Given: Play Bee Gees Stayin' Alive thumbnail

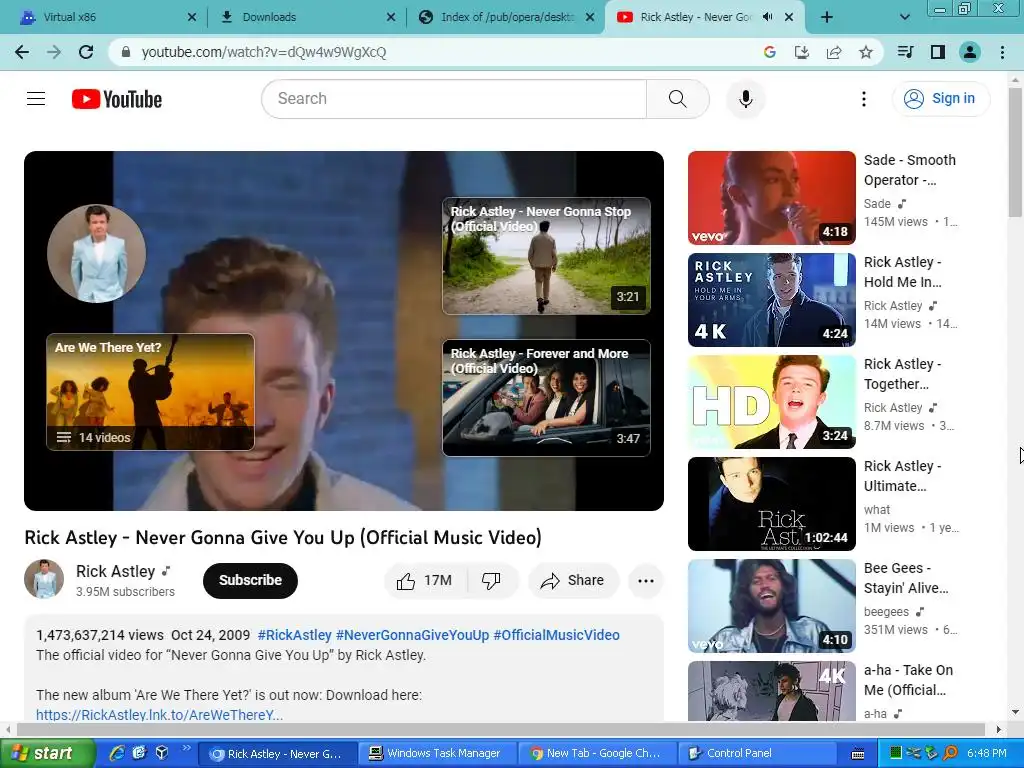Looking at the screenshot, I should [771, 605].
